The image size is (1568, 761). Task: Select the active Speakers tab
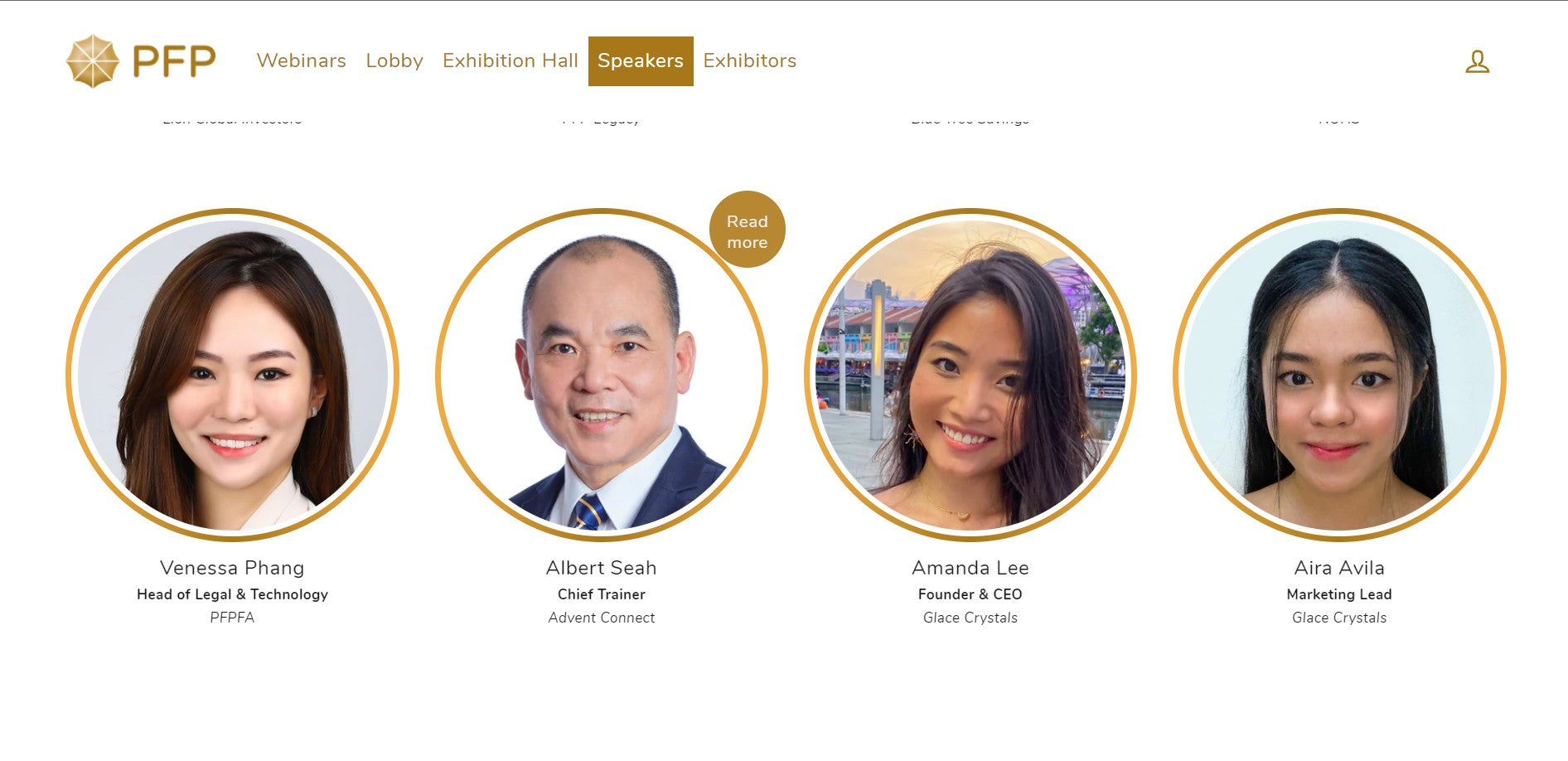(641, 61)
